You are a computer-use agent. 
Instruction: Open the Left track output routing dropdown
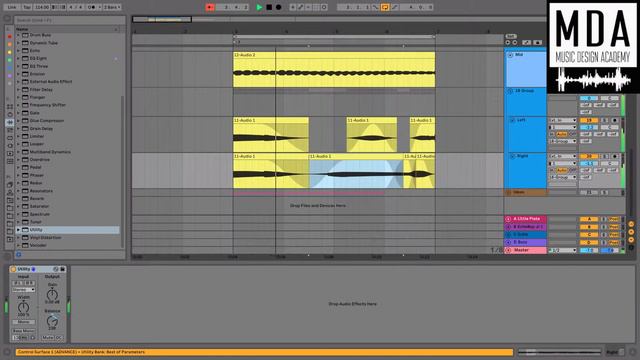[563, 141]
